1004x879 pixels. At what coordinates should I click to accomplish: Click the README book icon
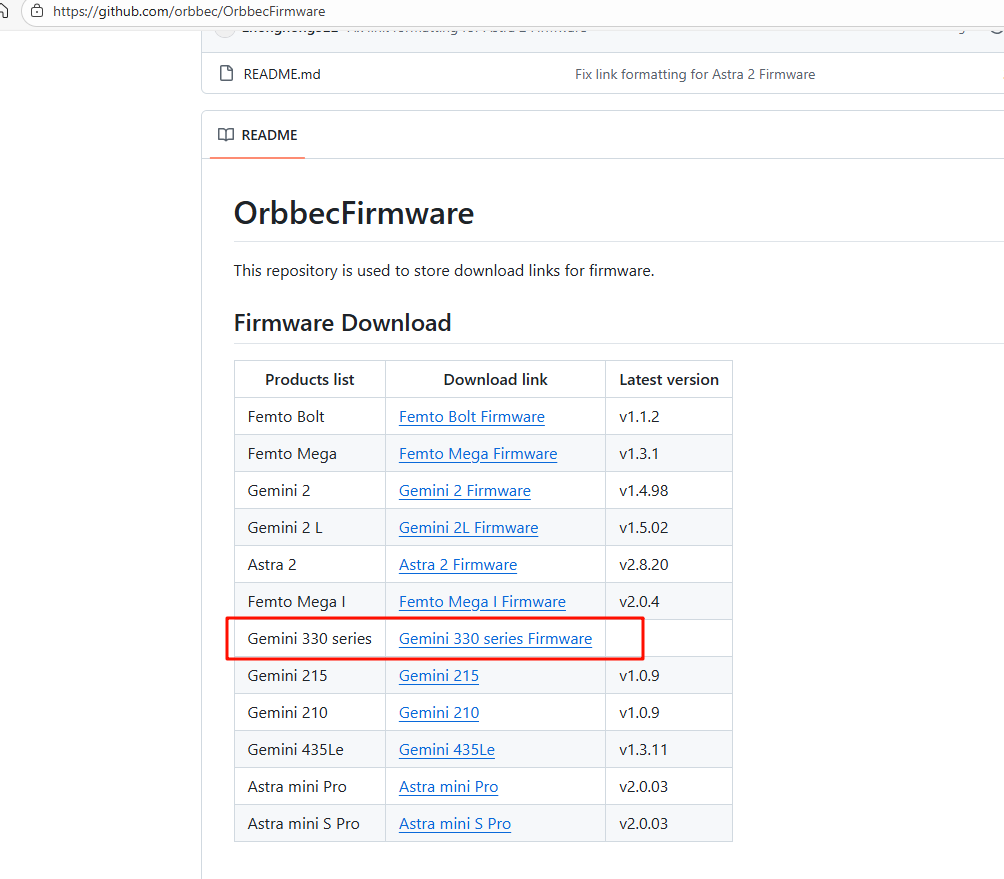pos(226,135)
